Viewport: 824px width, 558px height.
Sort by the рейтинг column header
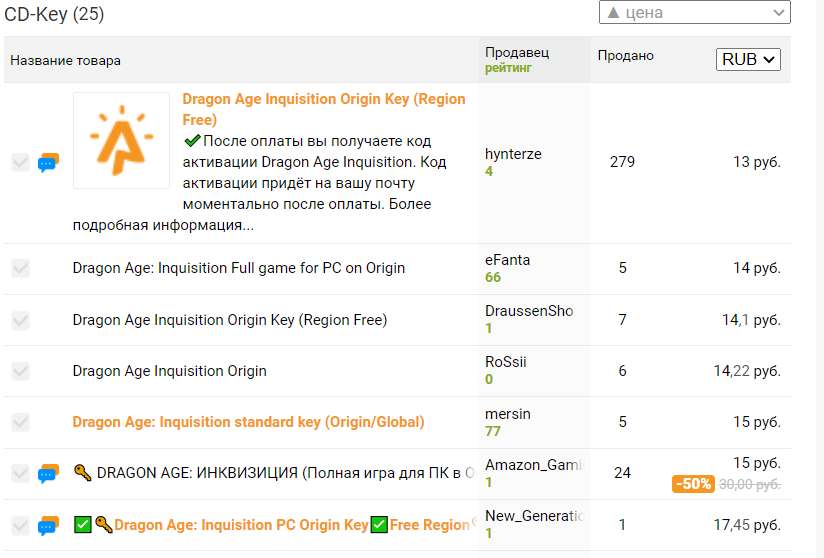point(508,68)
